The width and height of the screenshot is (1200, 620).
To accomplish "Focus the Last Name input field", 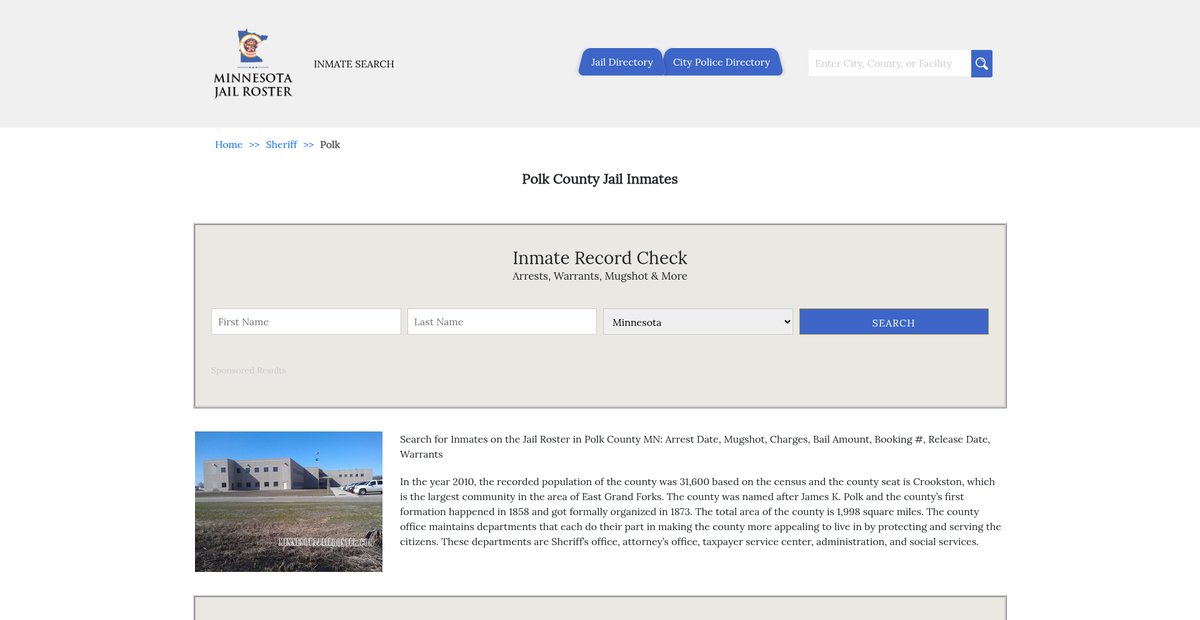I will [502, 322].
